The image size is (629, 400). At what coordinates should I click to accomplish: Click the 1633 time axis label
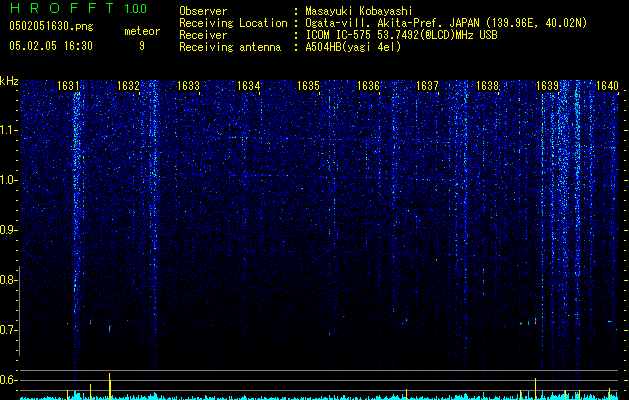(188, 85)
